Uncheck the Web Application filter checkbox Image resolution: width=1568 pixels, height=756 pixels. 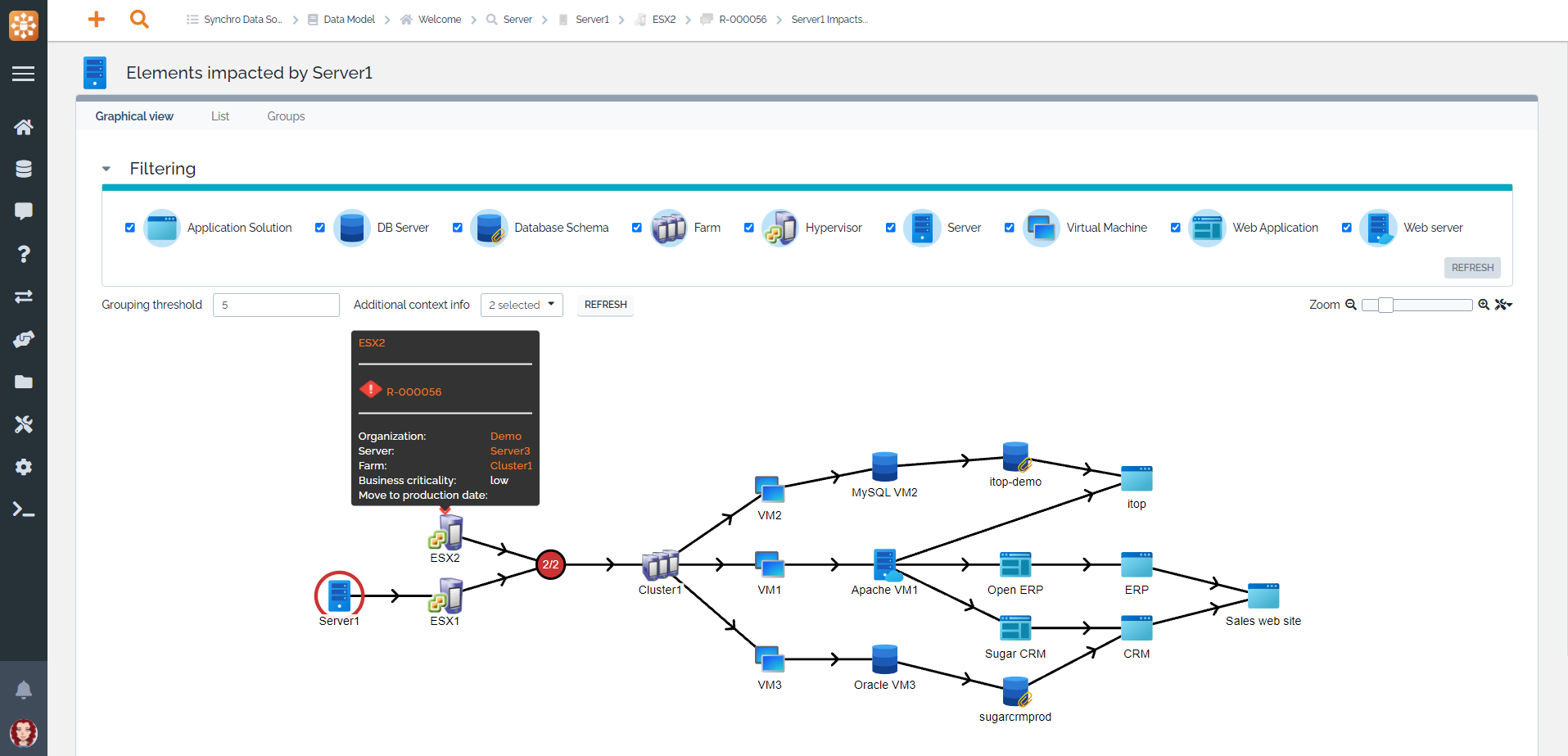tap(1177, 227)
